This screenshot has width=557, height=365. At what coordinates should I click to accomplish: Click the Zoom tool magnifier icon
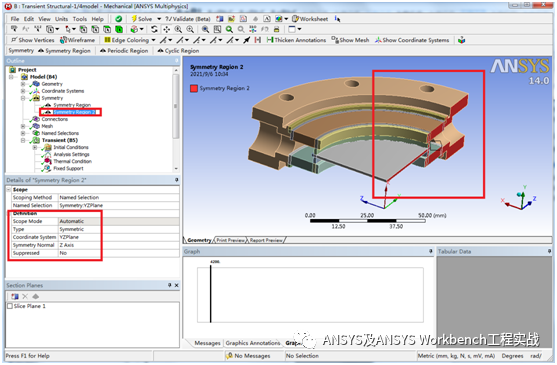[178, 29]
